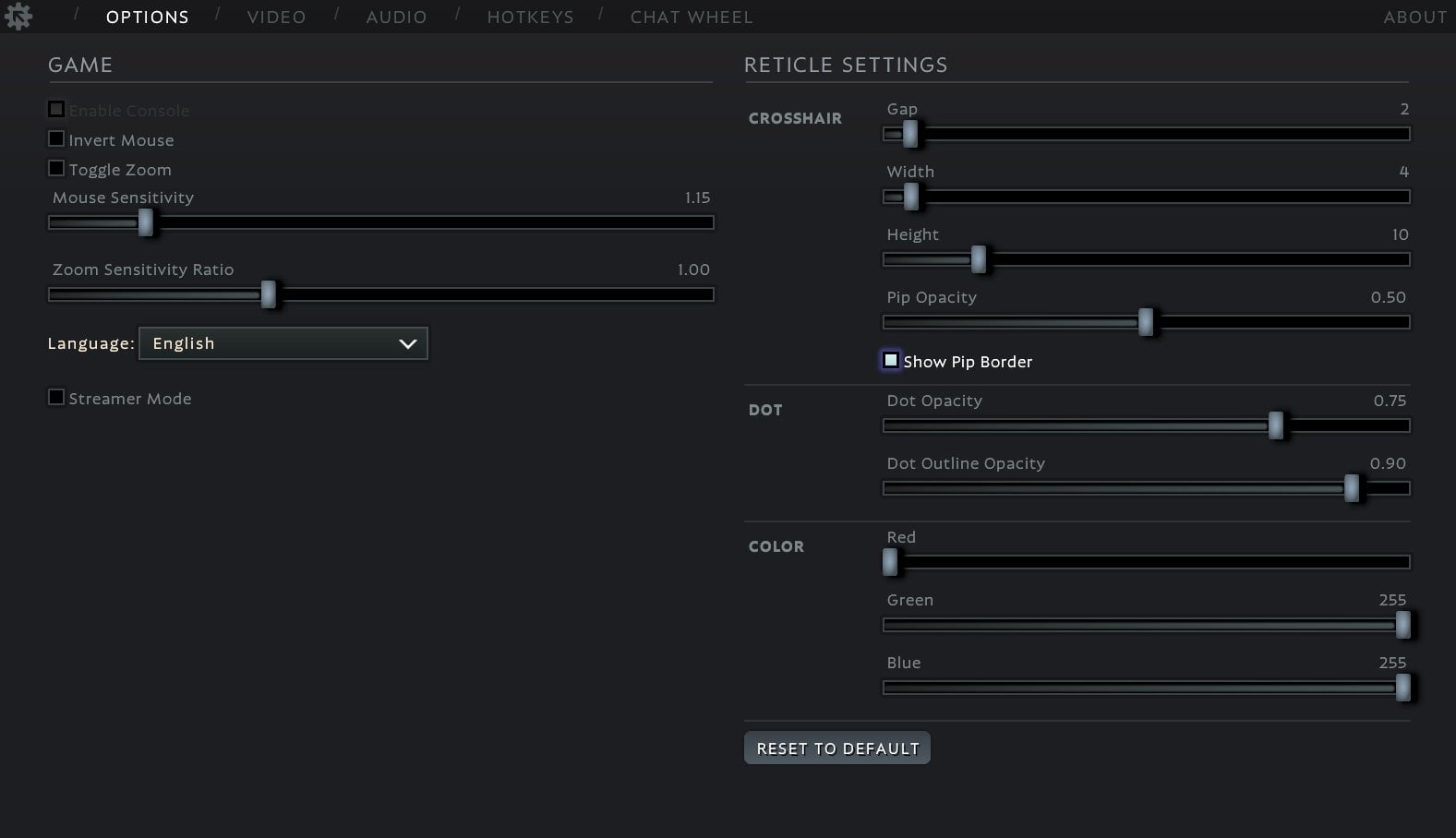
Task: Open the CHAT WHEEL tab
Action: point(691,17)
